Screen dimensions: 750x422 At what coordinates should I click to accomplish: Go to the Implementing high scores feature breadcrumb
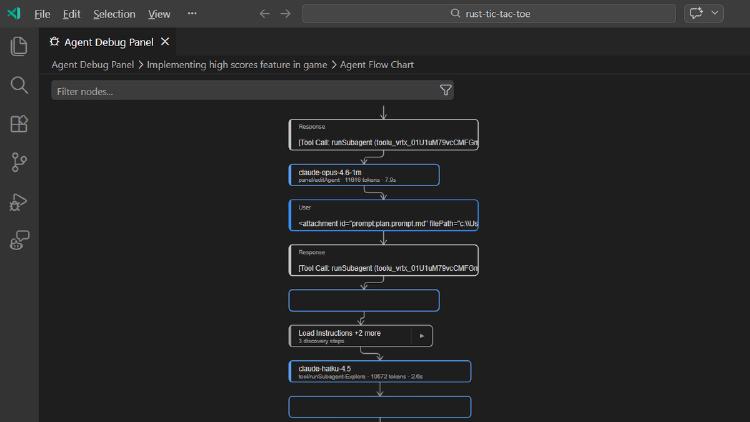click(237, 65)
